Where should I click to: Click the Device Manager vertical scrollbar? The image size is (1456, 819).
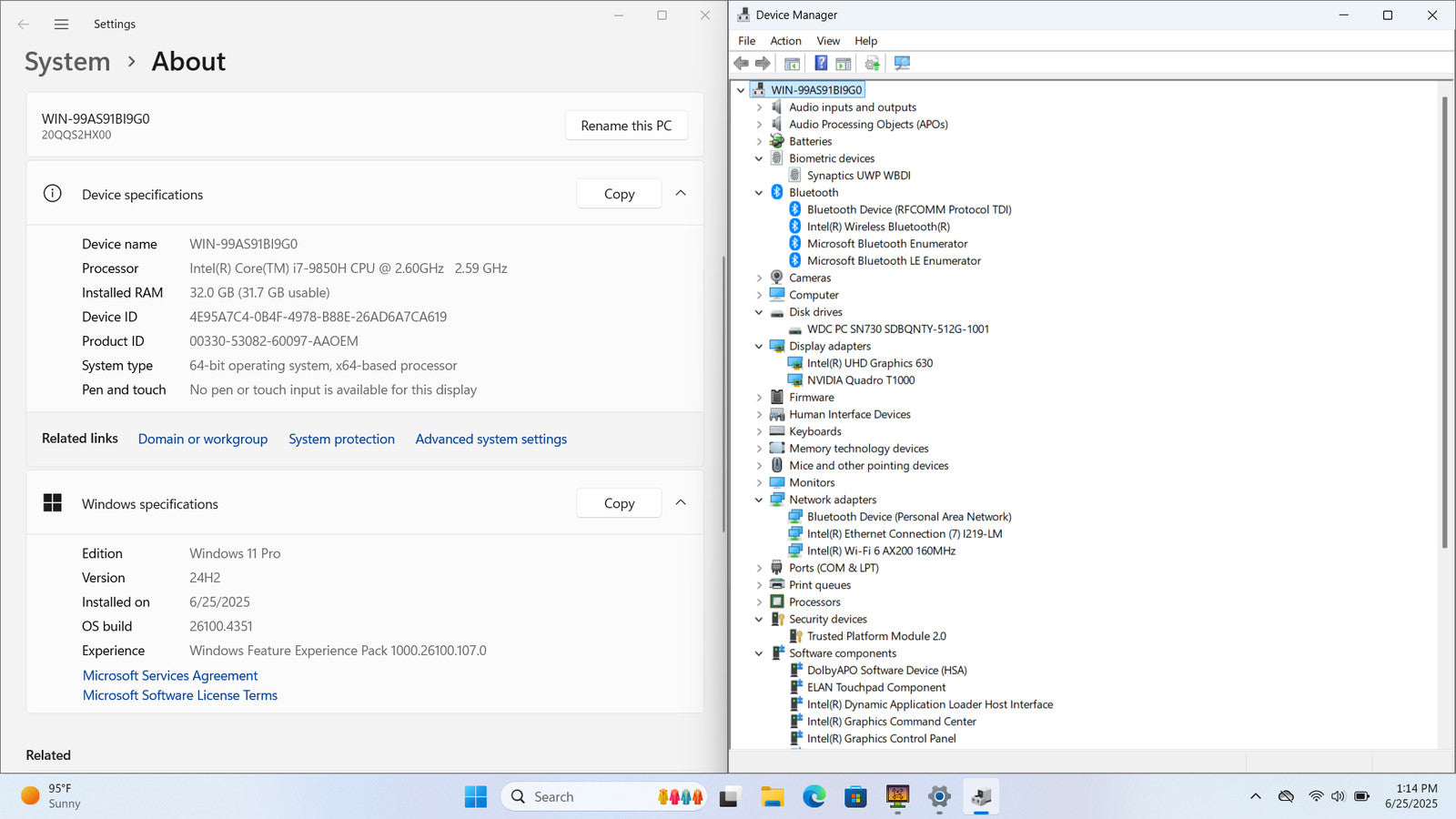(1444, 318)
